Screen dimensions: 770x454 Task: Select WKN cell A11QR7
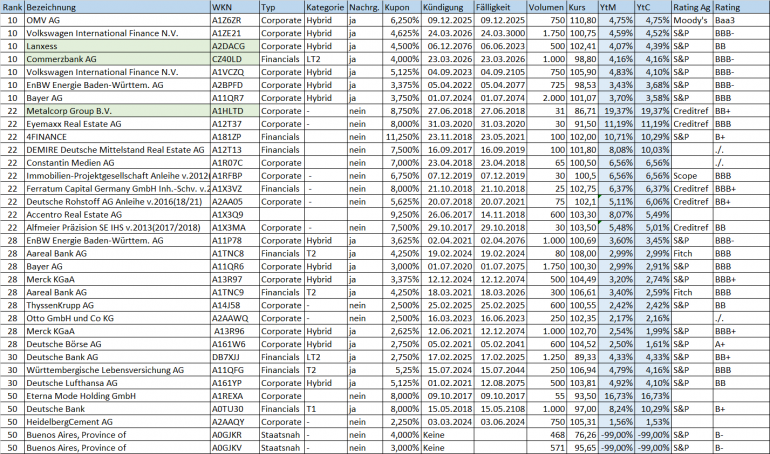click(x=235, y=98)
